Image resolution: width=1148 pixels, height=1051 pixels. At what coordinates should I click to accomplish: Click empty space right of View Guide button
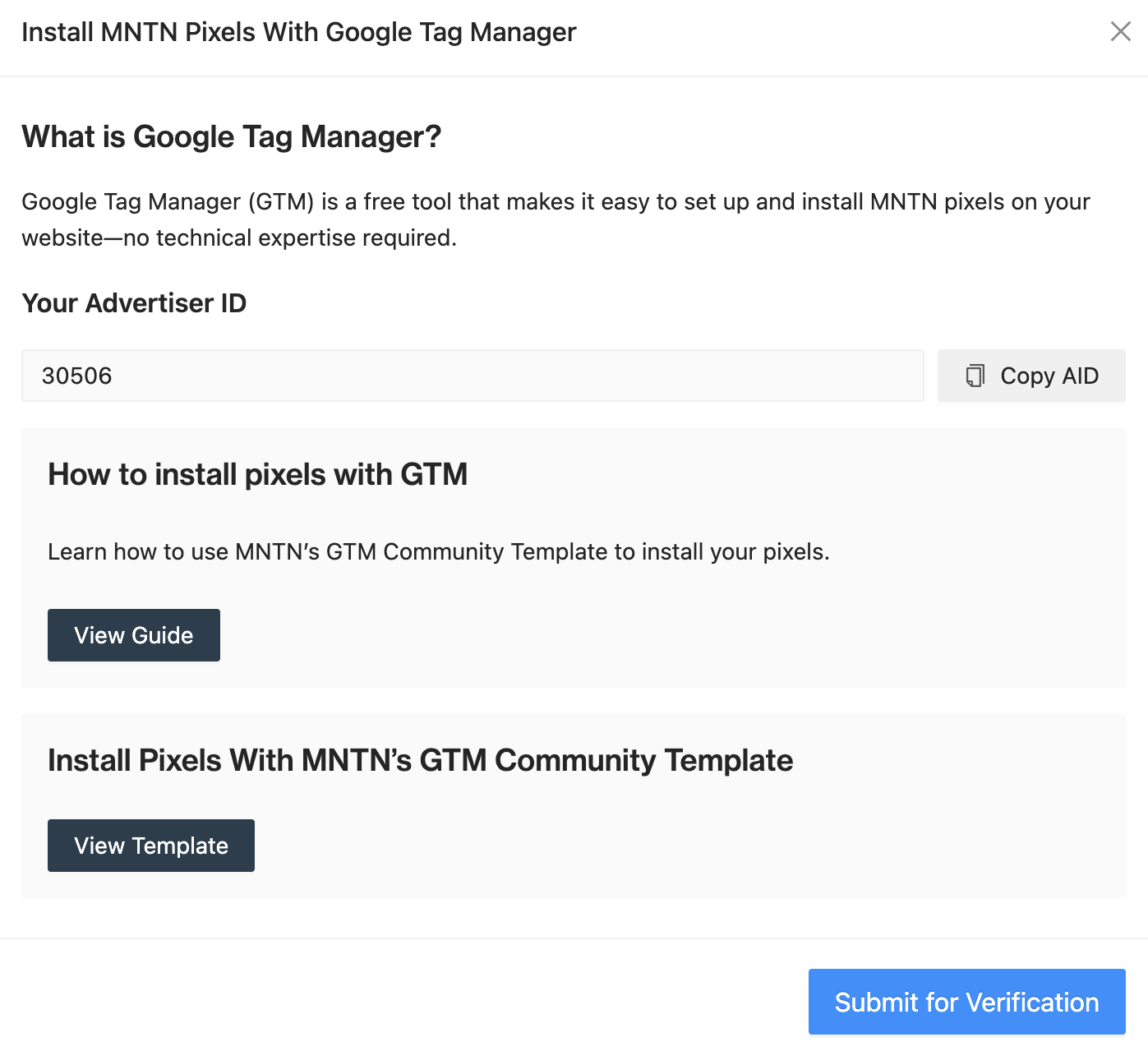[657, 635]
